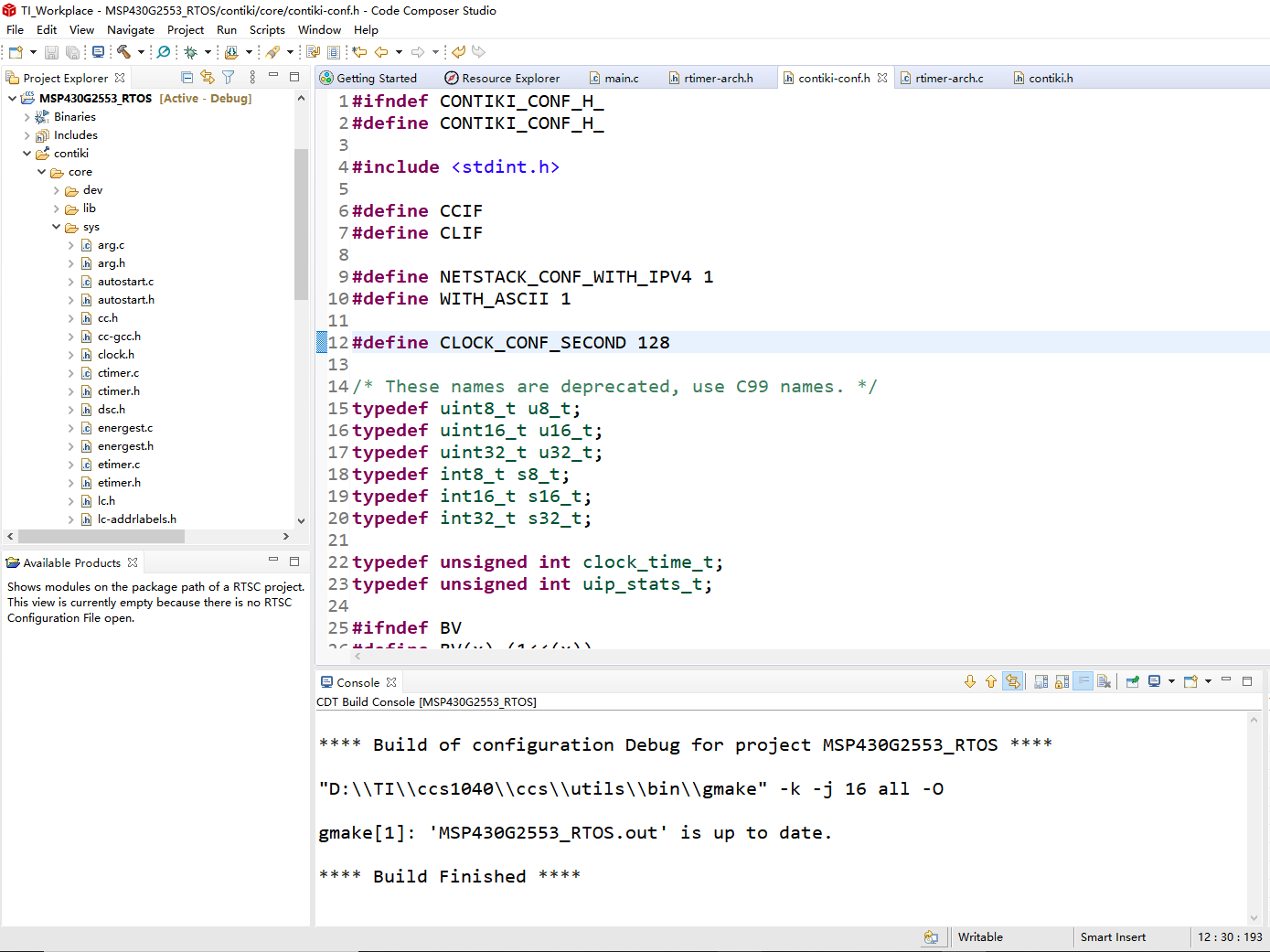Click Clear Console icon
The width and height of the screenshot is (1270, 952).
point(1104,681)
